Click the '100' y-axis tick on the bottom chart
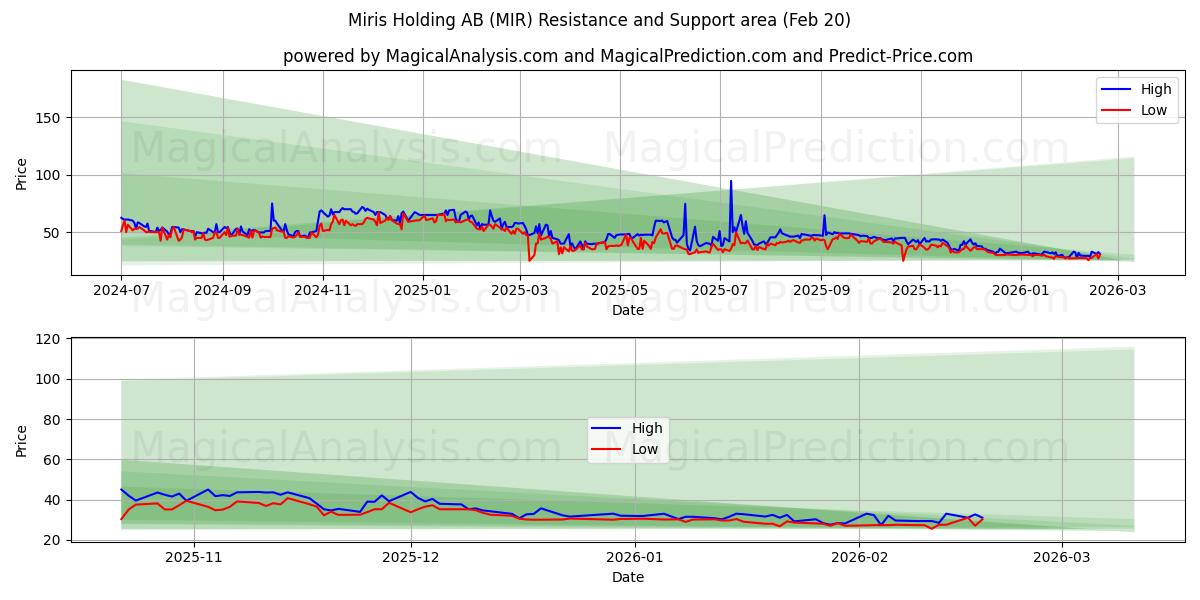This screenshot has width=1200, height=600. coord(50,380)
